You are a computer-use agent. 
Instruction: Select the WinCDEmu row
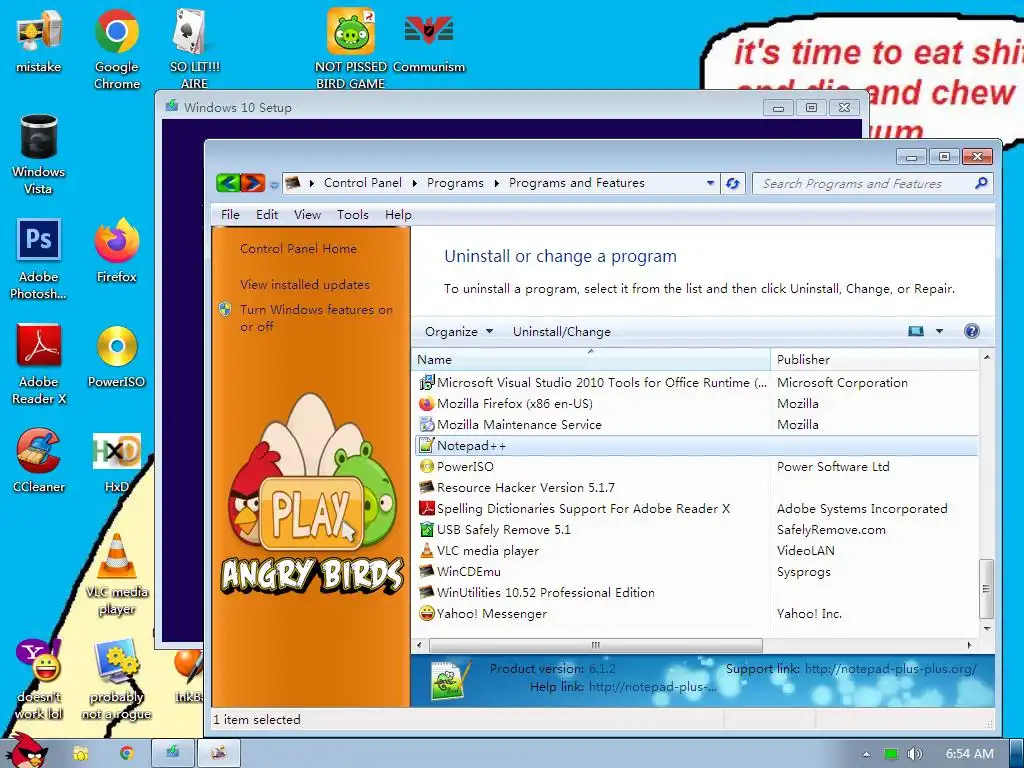pyautogui.click(x=696, y=571)
